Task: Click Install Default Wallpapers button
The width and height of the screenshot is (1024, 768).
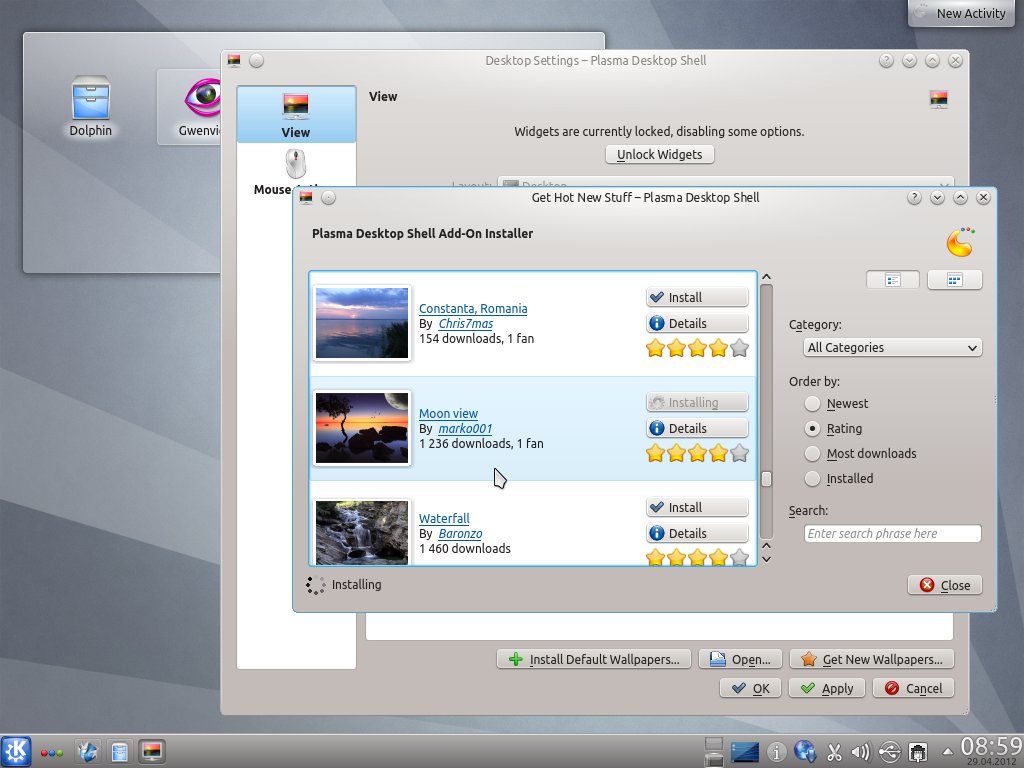Action: (x=594, y=660)
